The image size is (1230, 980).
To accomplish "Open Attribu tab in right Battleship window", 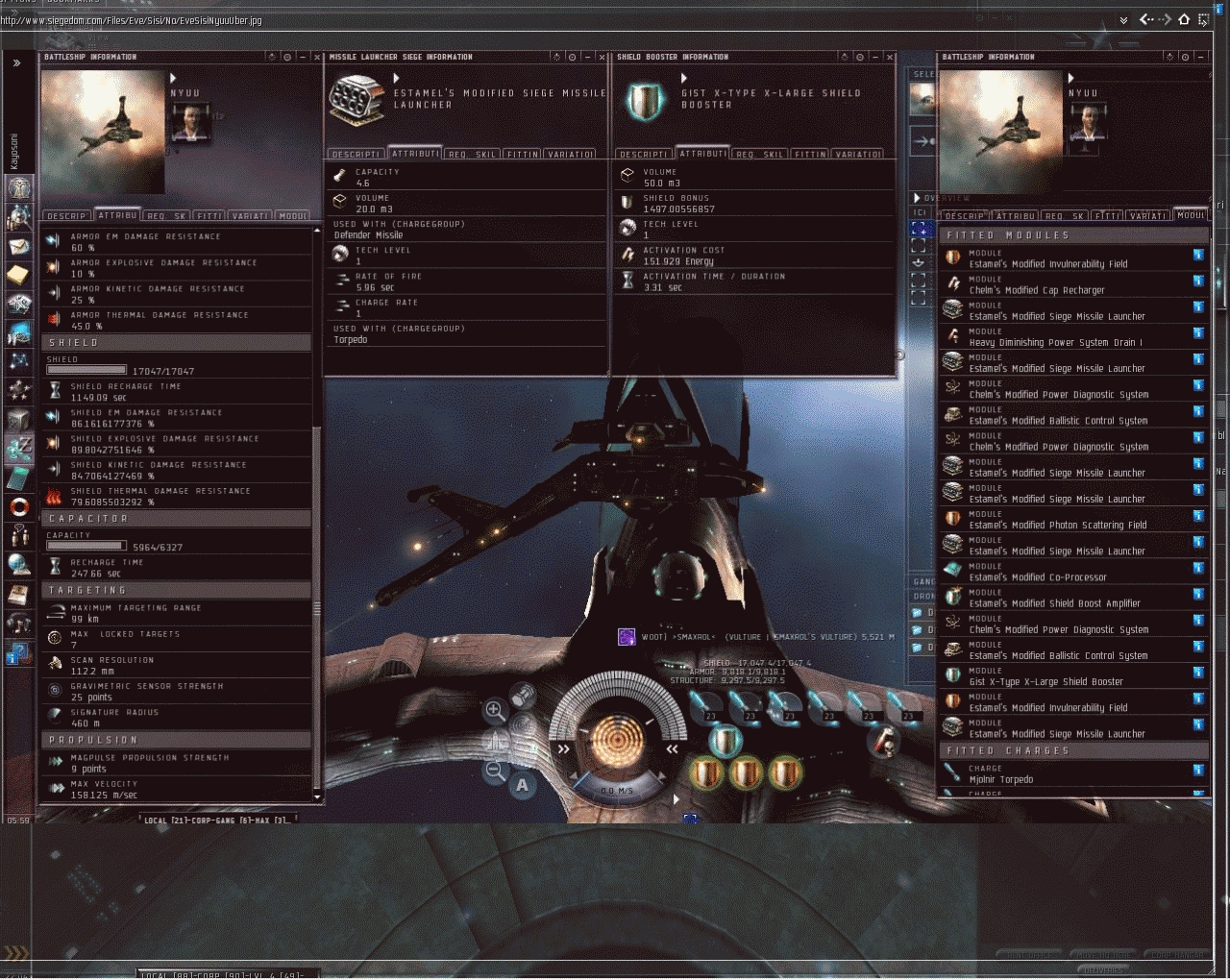I will coord(1015,216).
